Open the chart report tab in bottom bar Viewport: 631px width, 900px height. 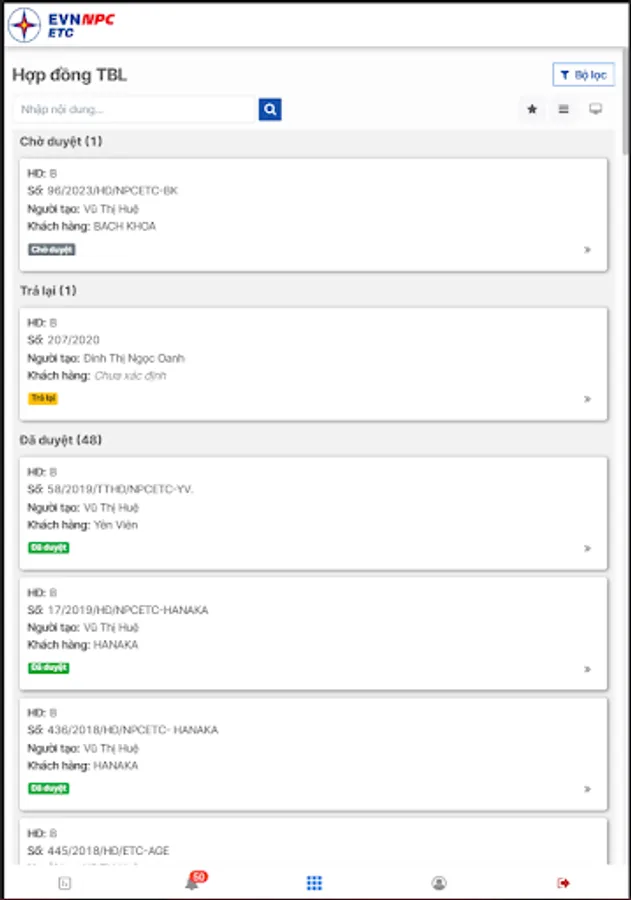point(65,883)
